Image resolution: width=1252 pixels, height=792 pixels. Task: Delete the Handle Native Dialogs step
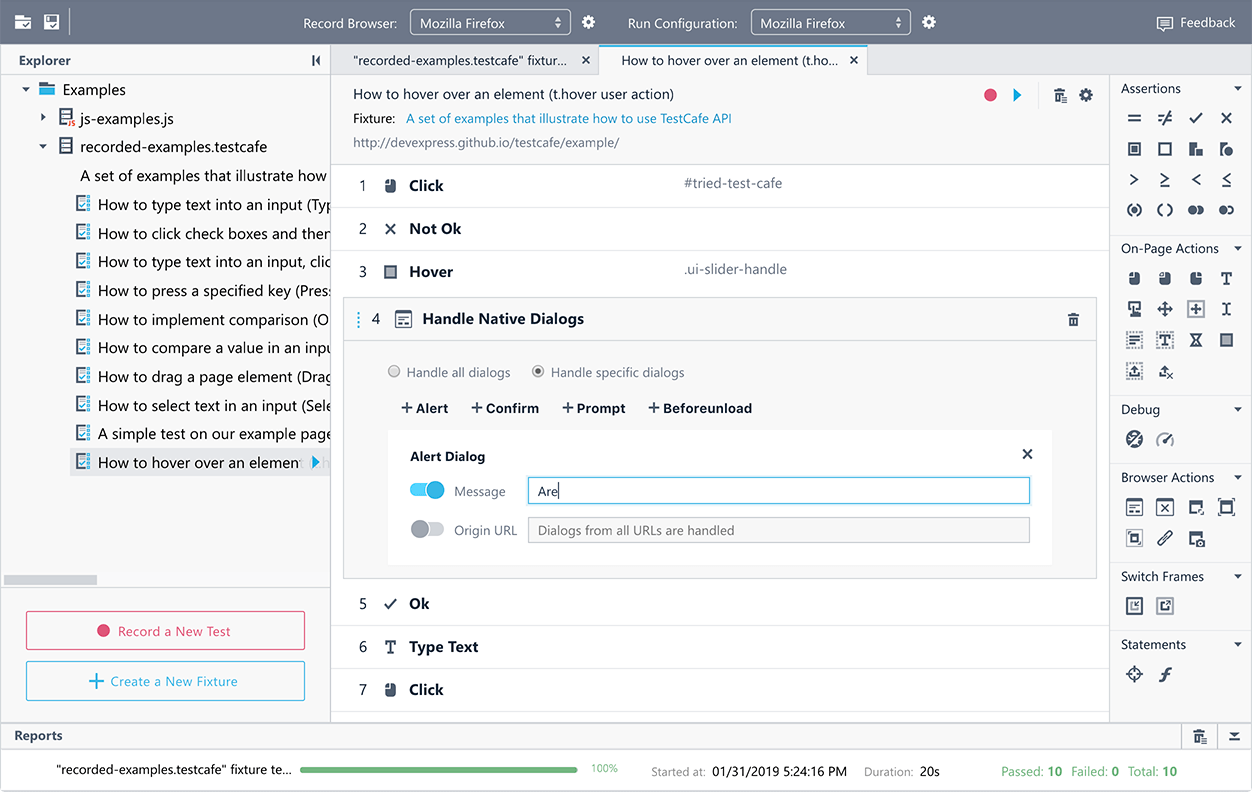point(1073,320)
